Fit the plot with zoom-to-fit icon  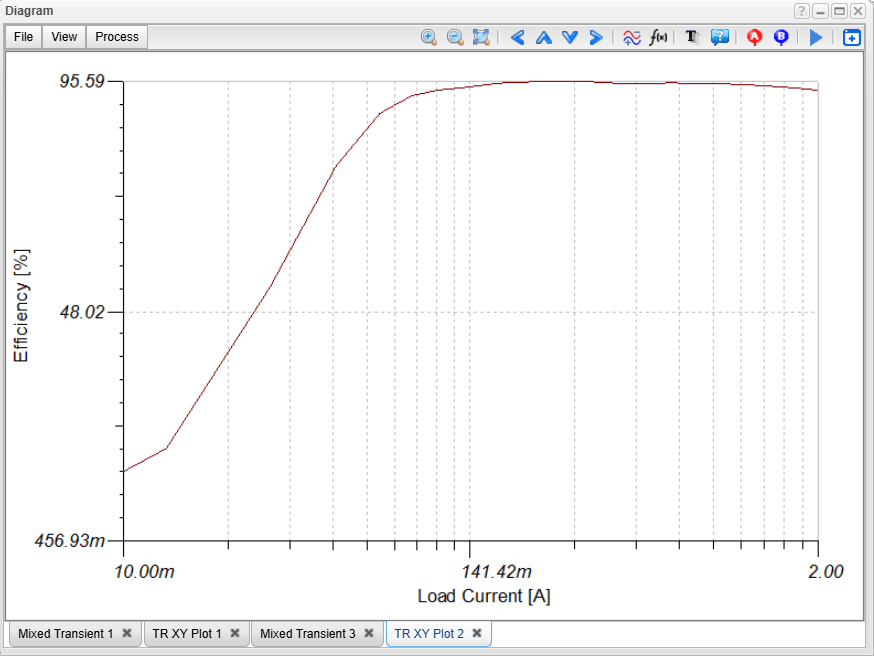coord(481,37)
